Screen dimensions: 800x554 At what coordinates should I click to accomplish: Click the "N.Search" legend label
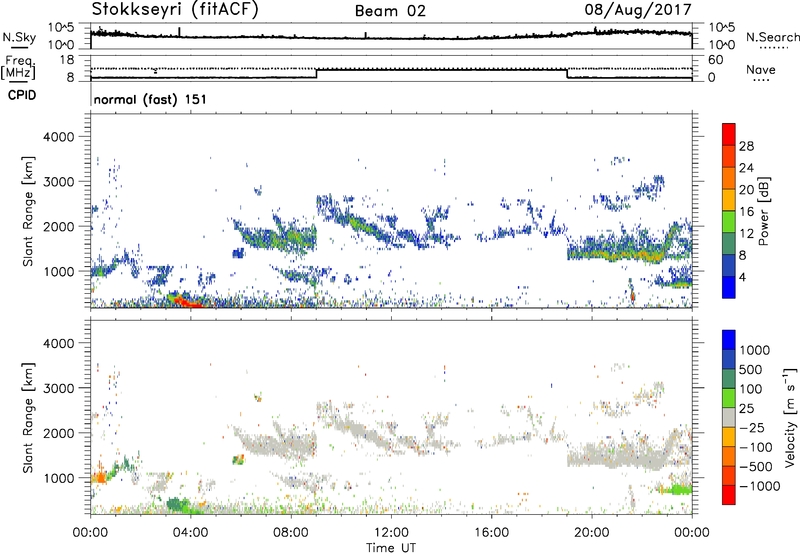(x=772, y=37)
